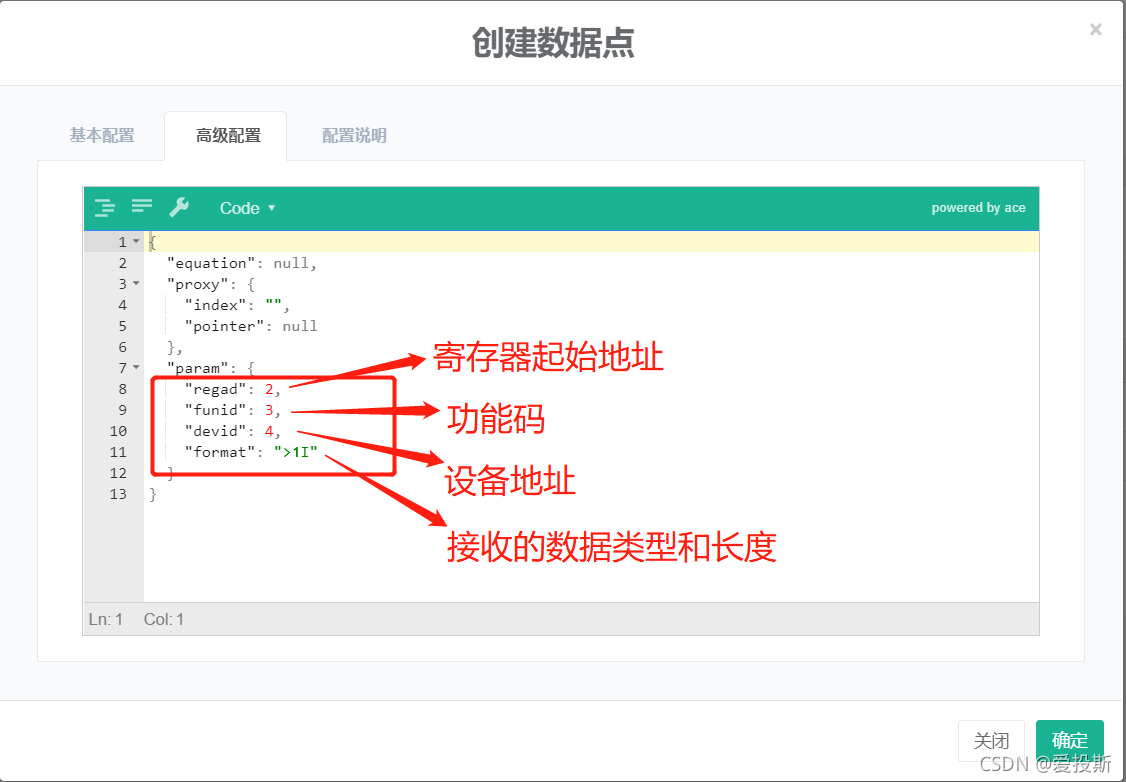The height and width of the screenshot is (782, 1126).
Task: Click the indent formatting icon in the editor toolbar
Action: tap(104, 207)
